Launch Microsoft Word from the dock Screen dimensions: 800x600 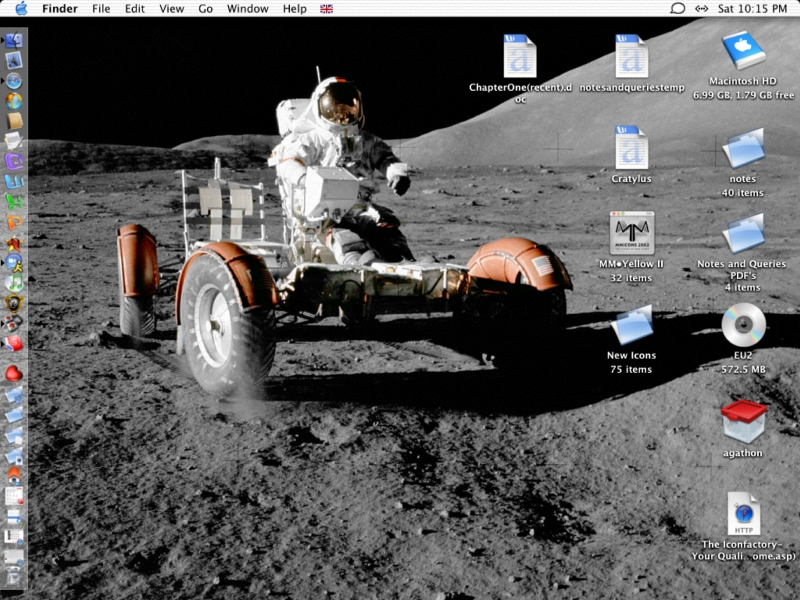(14, 180)
